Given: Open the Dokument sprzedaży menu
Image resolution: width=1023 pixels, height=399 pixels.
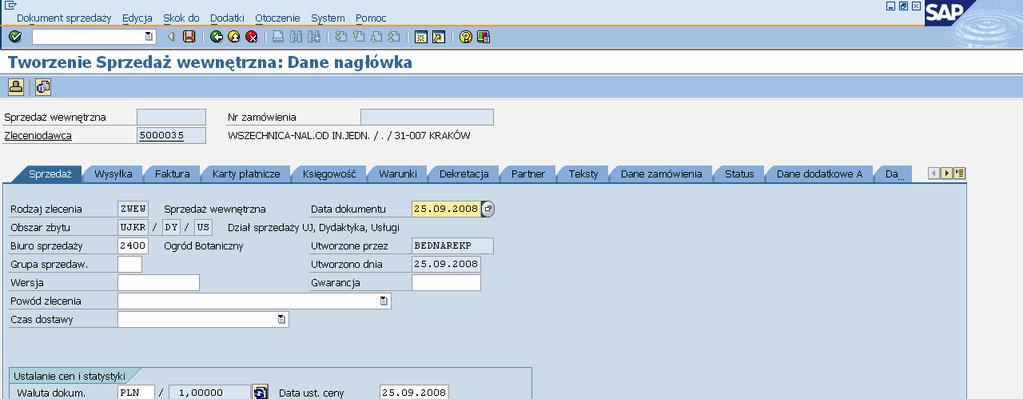Looking at the screenshot, I should [x=64, y=18].
